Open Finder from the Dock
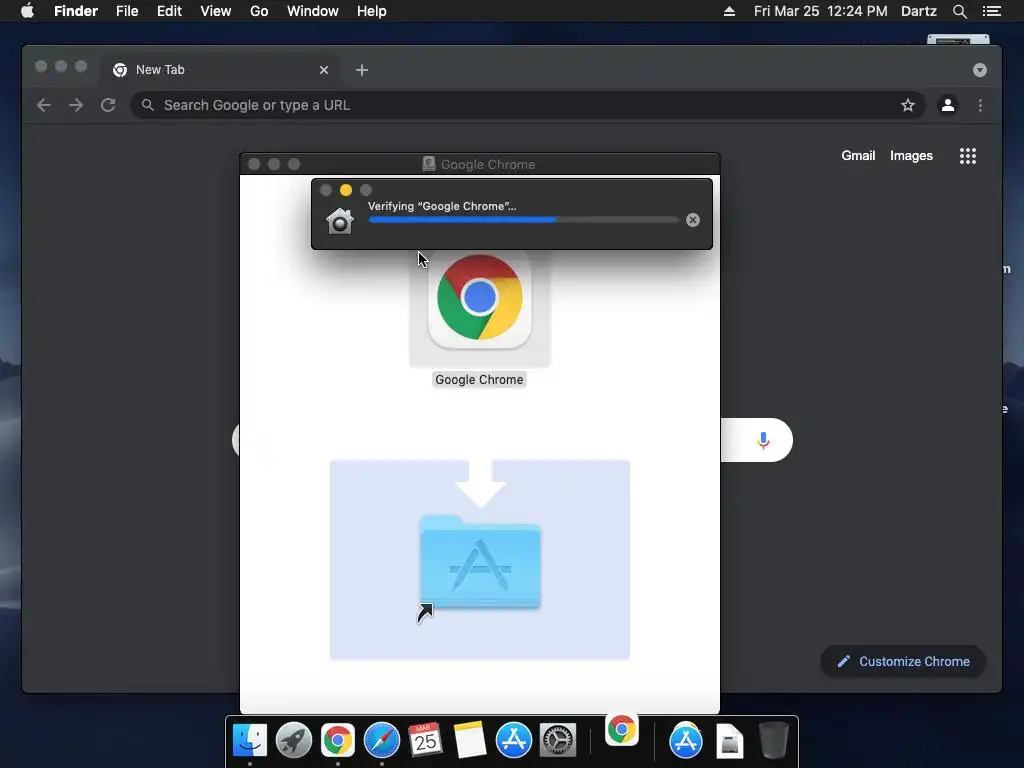The height and width of the screenshot is (768, 1024). click(x=250, y=741)
